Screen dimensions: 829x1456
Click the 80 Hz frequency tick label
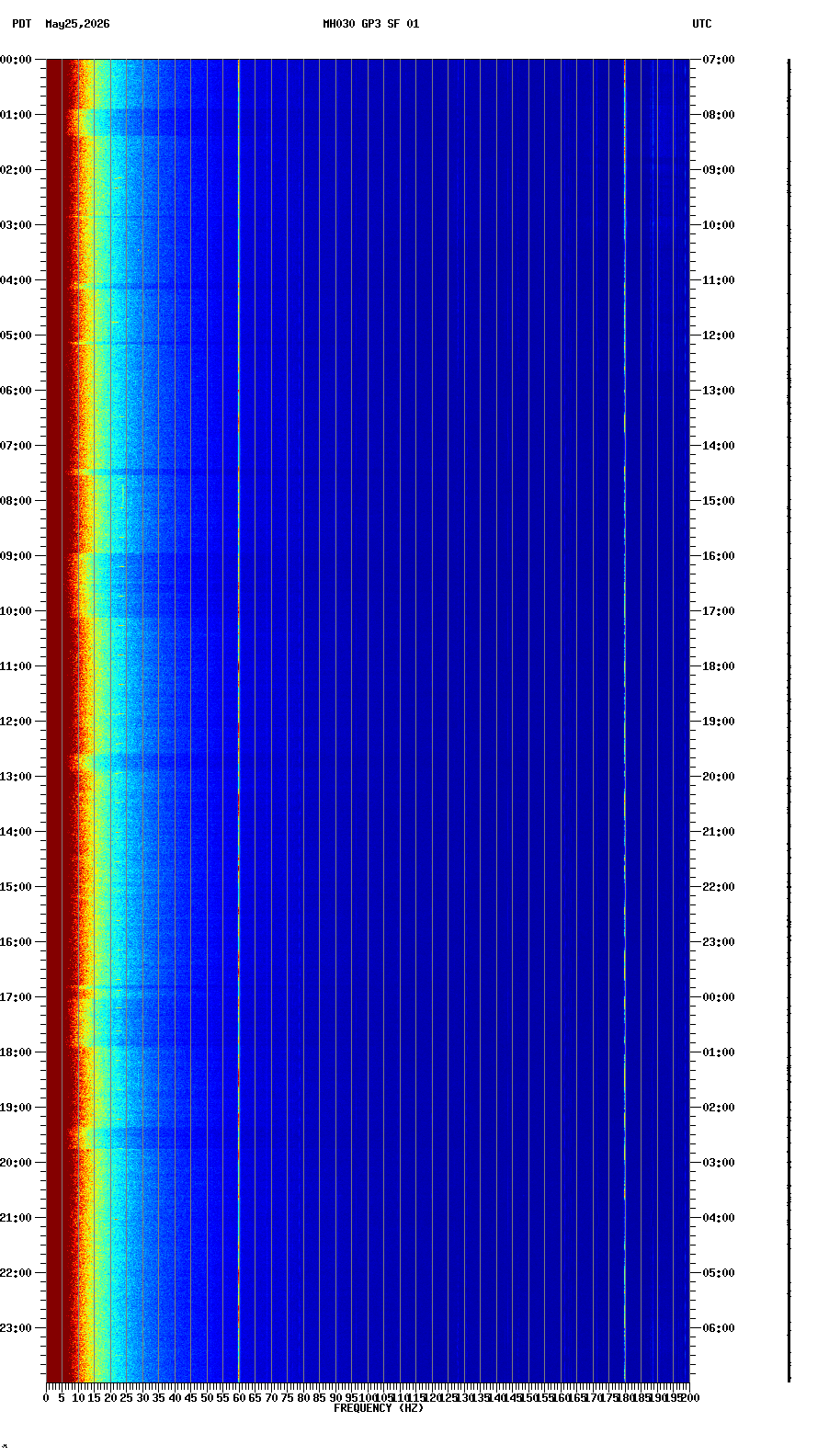click(303, 1398)
